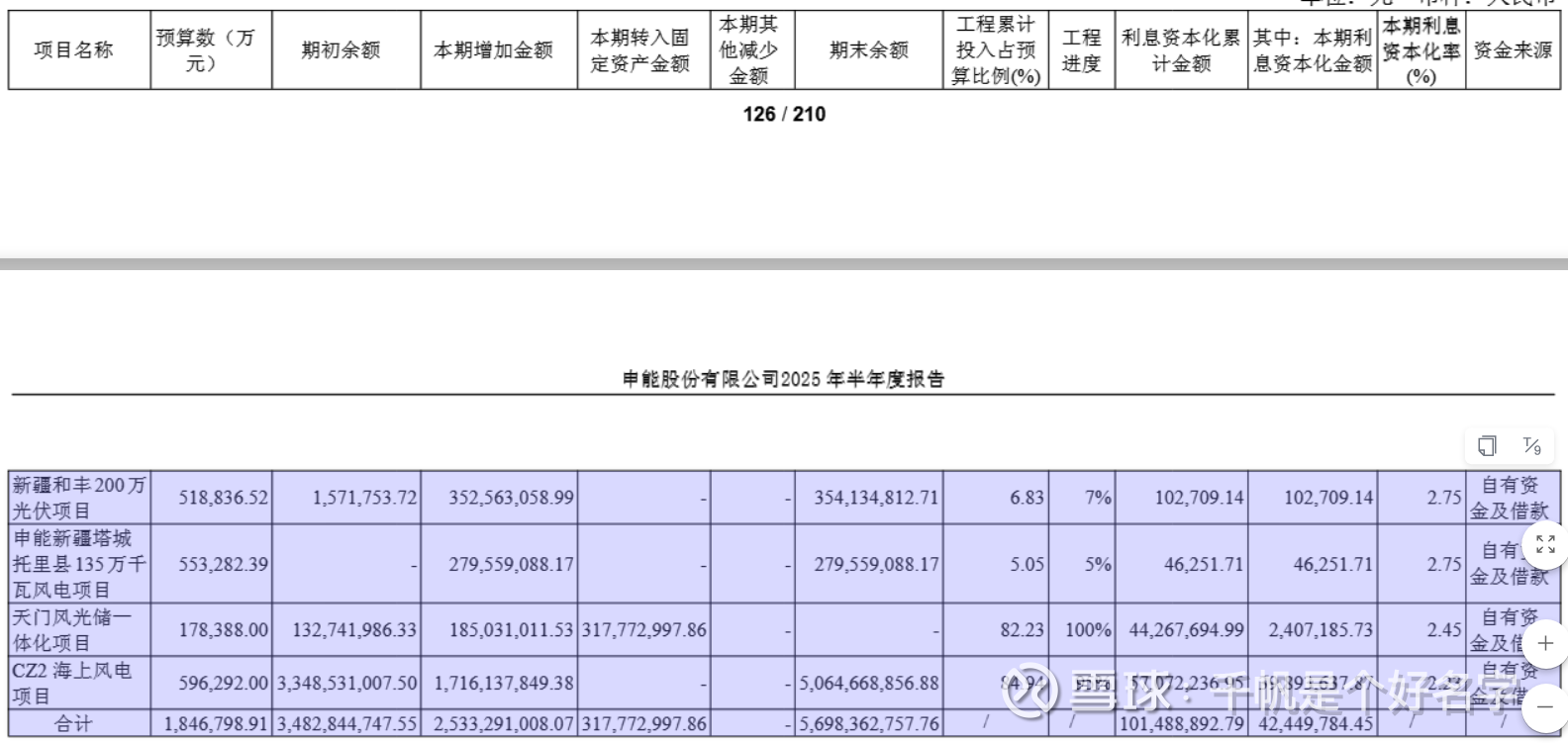Select the increase amount 1,716,137,849.38
The width and height of the screenshot is (1568, 743).
504,683
